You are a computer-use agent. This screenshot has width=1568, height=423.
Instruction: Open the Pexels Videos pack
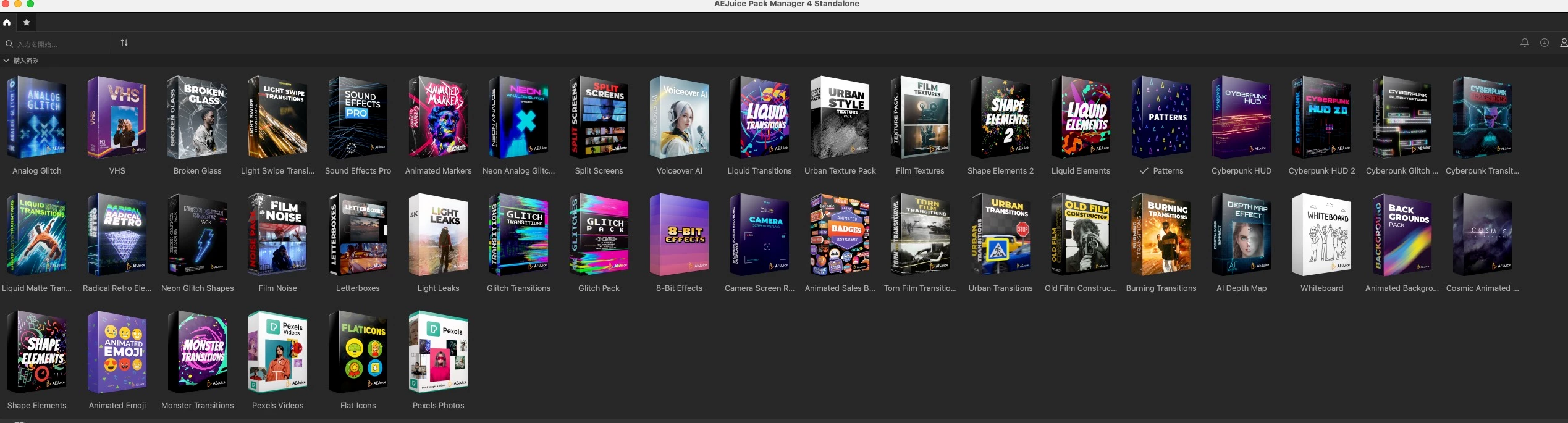[x=278, y=352]
